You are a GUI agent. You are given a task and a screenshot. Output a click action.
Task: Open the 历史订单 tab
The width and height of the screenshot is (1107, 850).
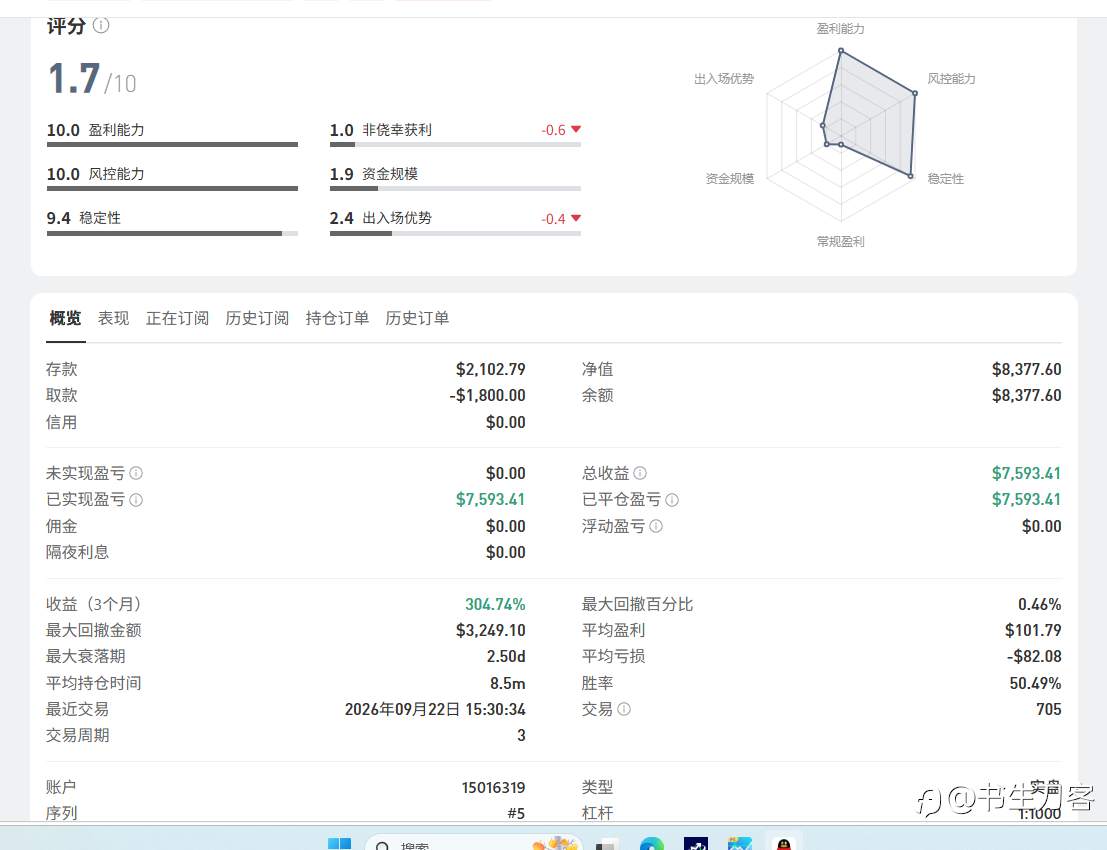point(417,318)
